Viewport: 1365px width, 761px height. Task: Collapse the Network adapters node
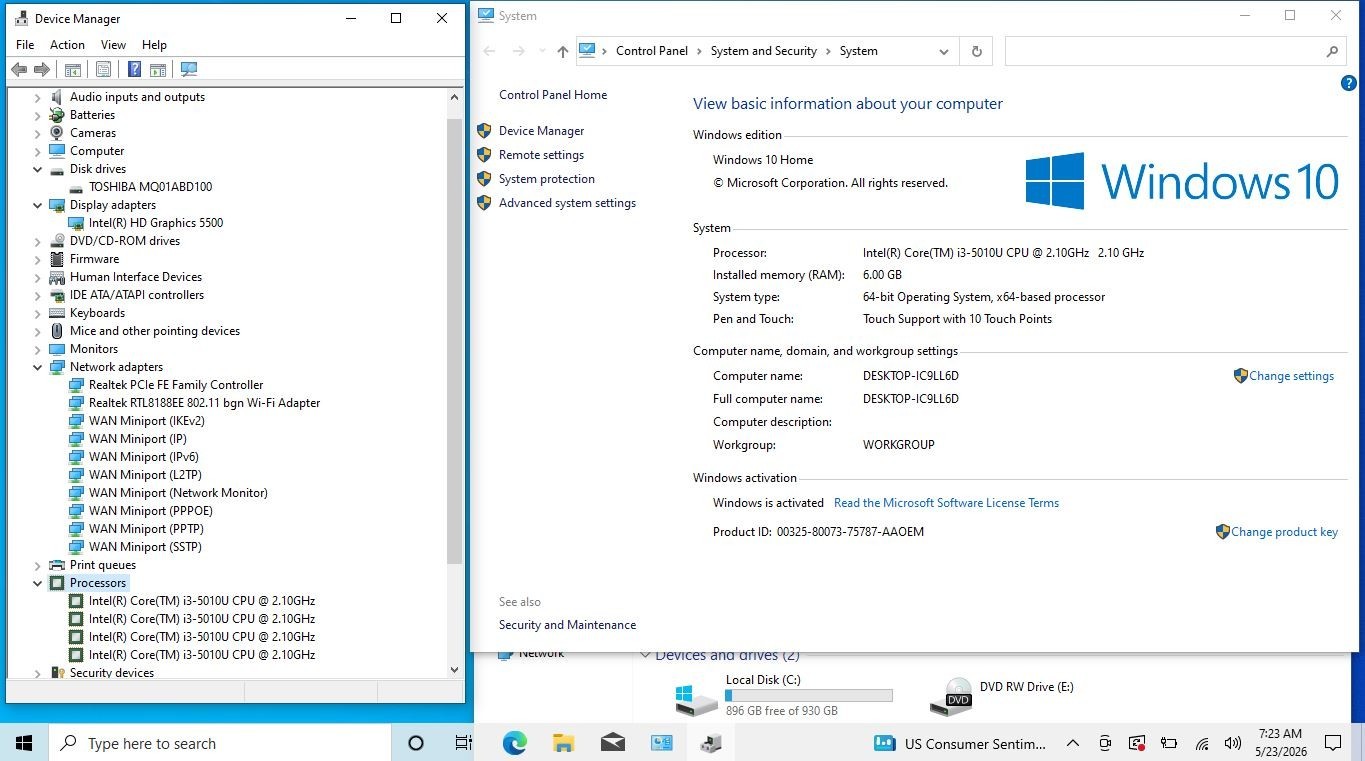pos(38,367)
